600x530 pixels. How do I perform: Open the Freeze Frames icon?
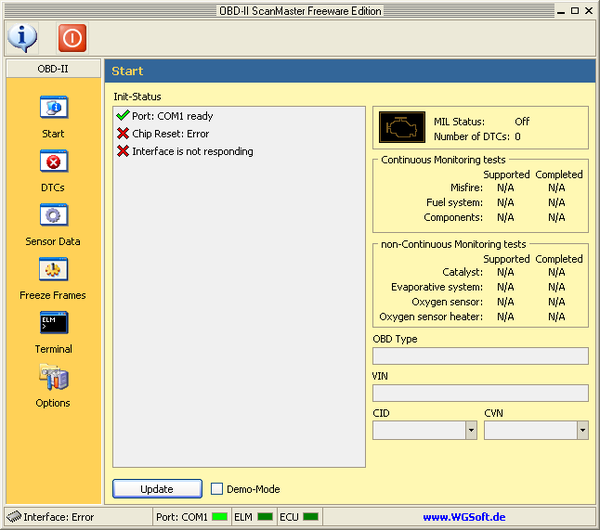point(53,270)
